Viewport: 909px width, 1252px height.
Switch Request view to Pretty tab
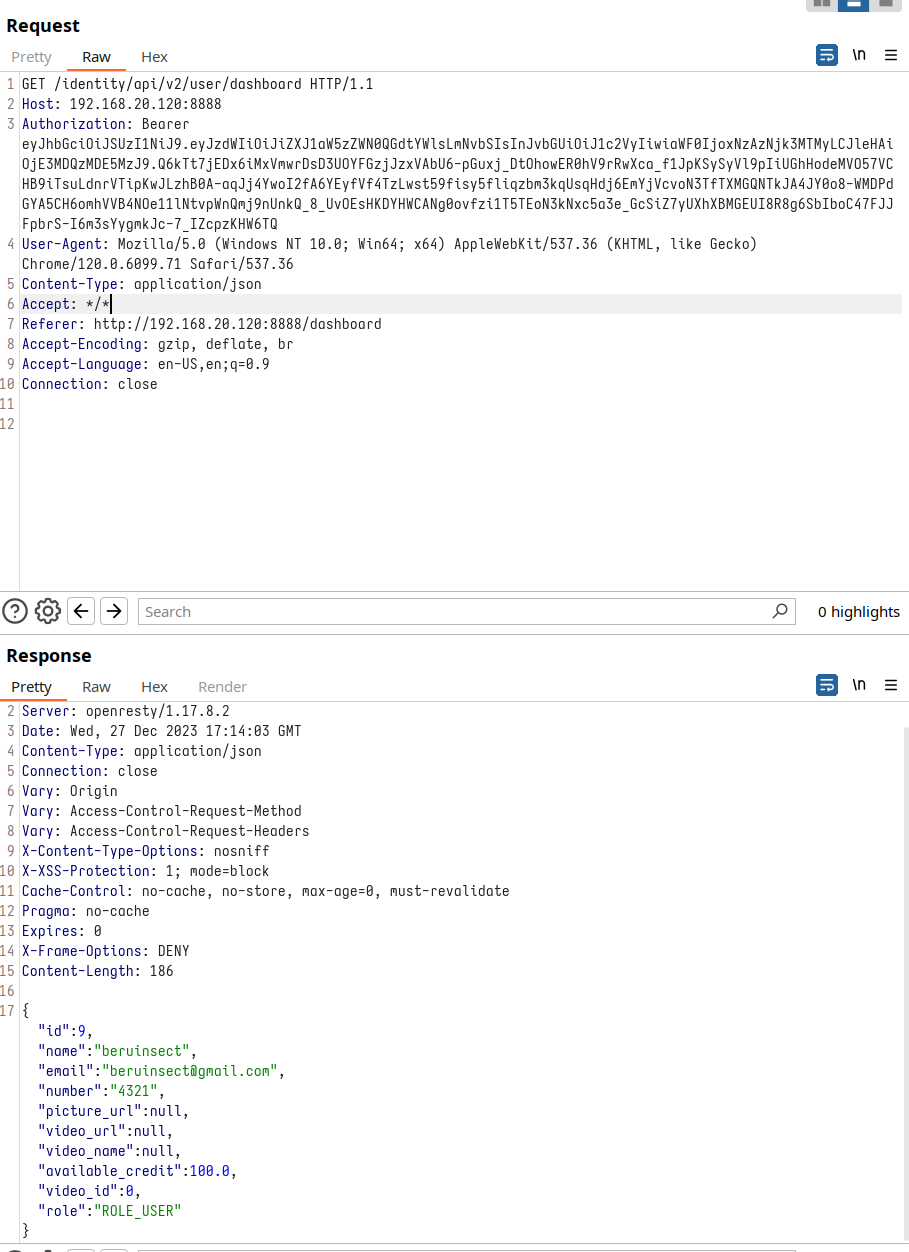31,57
